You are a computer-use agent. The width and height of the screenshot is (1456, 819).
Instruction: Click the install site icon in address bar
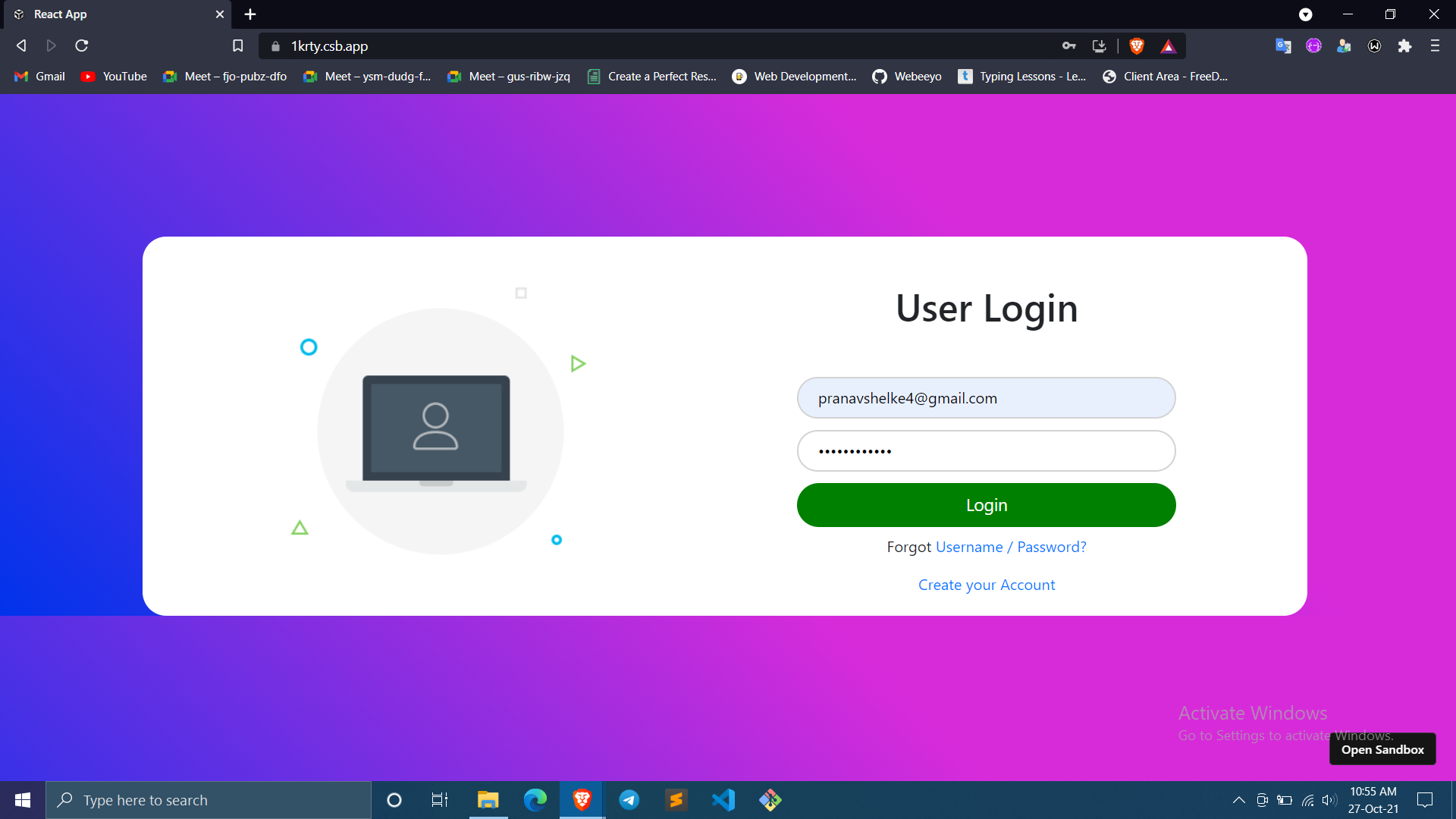1100,46
